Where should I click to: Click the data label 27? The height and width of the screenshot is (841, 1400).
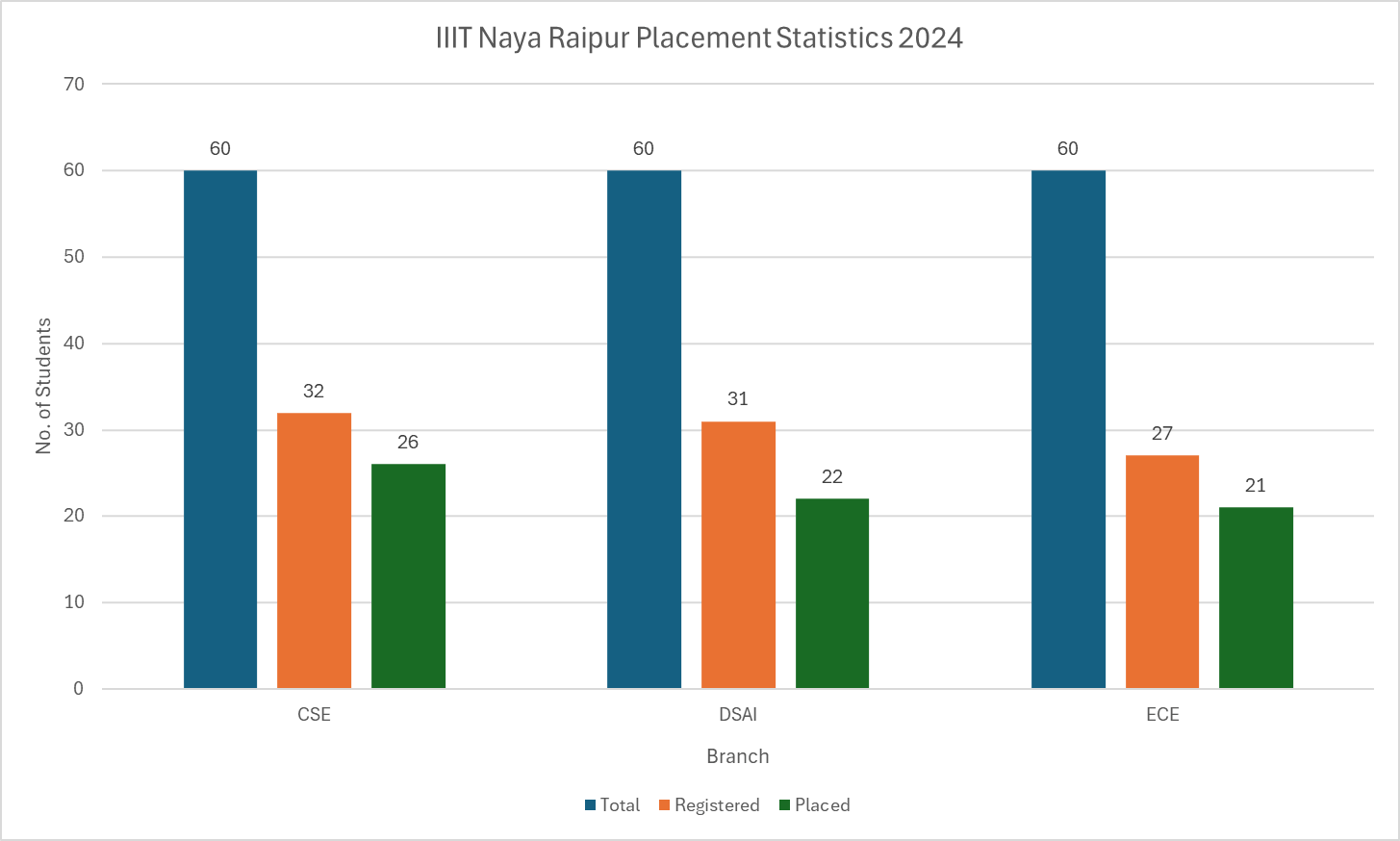point(1162,433)
